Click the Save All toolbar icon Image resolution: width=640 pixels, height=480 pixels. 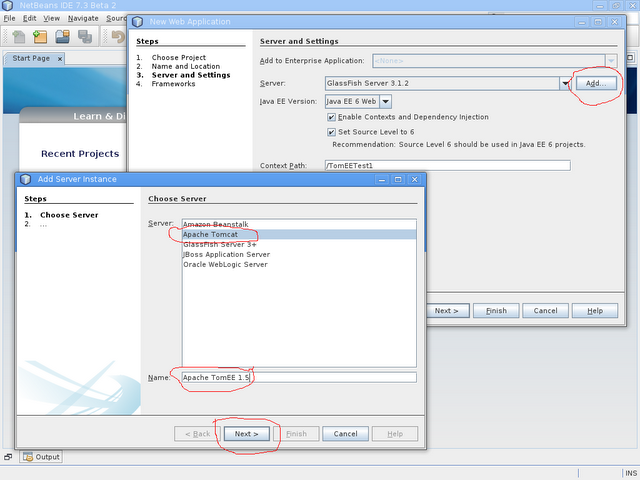click(x=85, y=37)
